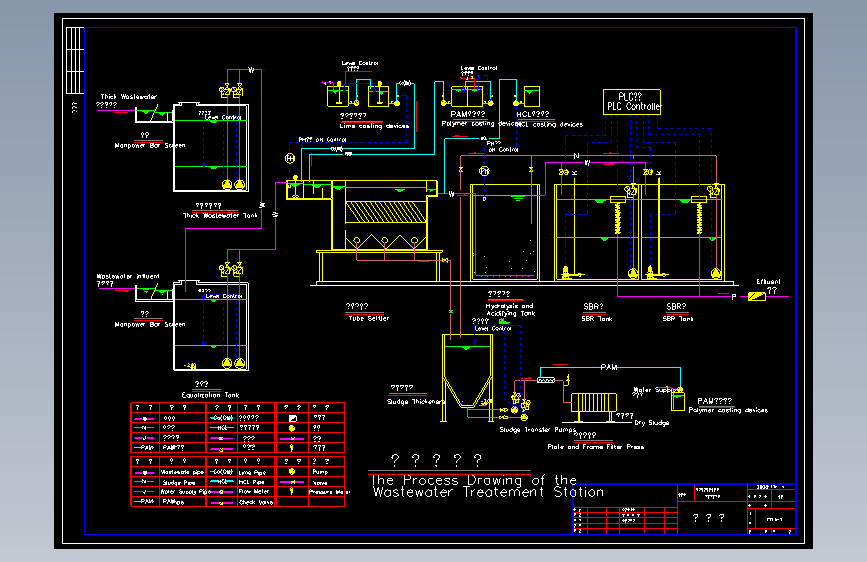Image resolution: width=867 pixels, height=562 pixels.
Task: Select the pump symbol in the English legend
Action: pyautogui.click(x=292, y=472)
